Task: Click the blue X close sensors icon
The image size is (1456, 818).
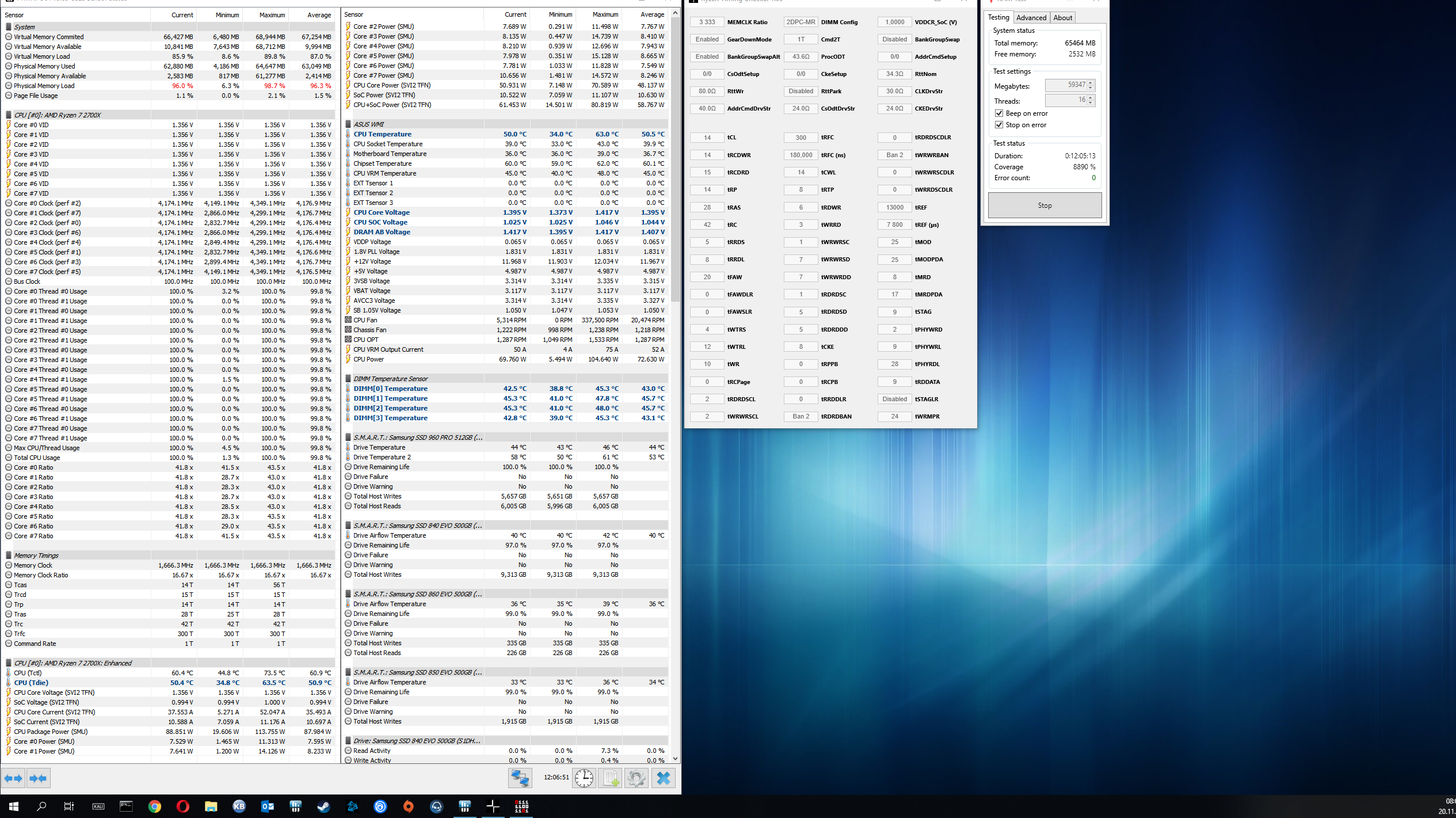Action: click(x=664, y=778)
